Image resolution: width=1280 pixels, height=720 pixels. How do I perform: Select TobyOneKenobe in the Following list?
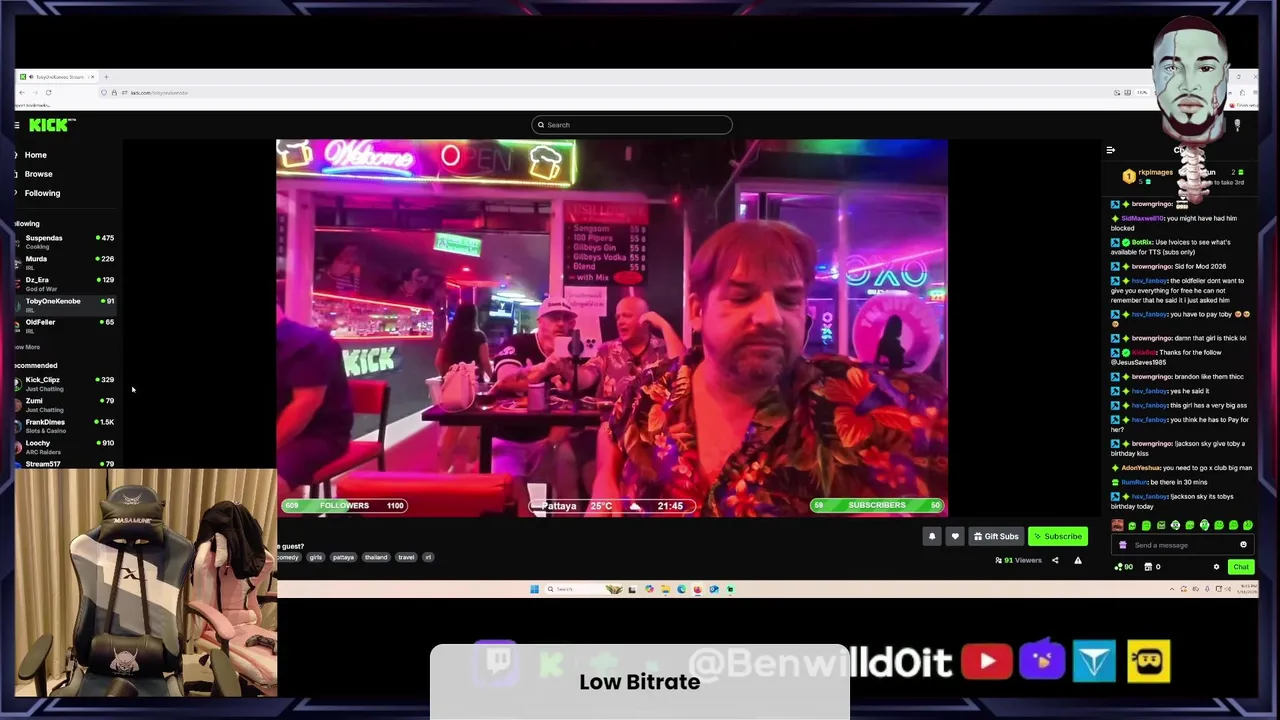pos(65,304)
